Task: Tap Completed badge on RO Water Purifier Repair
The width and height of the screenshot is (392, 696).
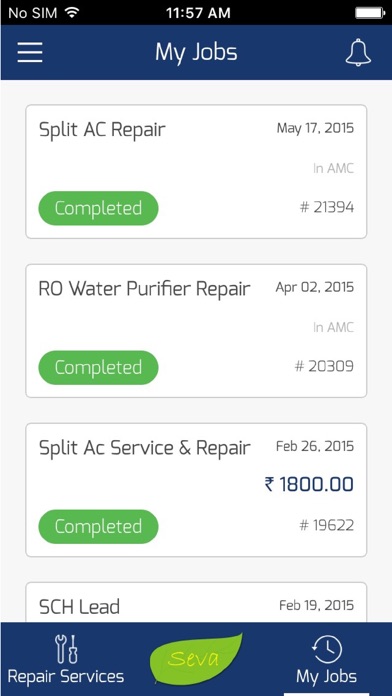Action: 98,368
